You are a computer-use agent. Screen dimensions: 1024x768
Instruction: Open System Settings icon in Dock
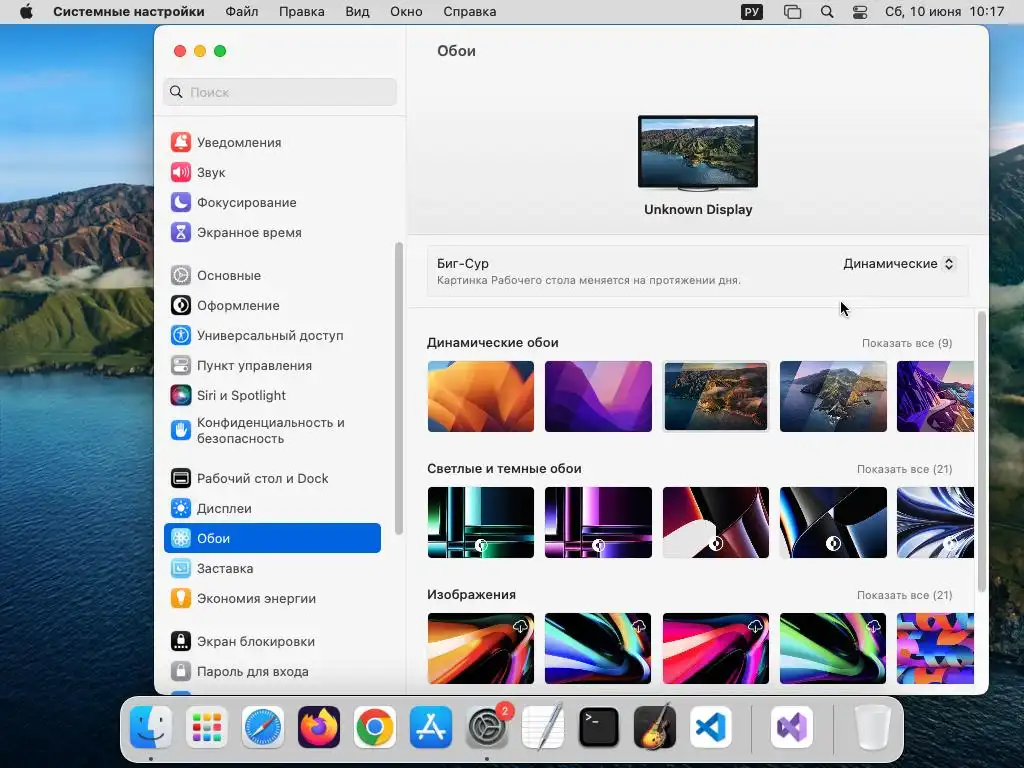pos(487,727)
